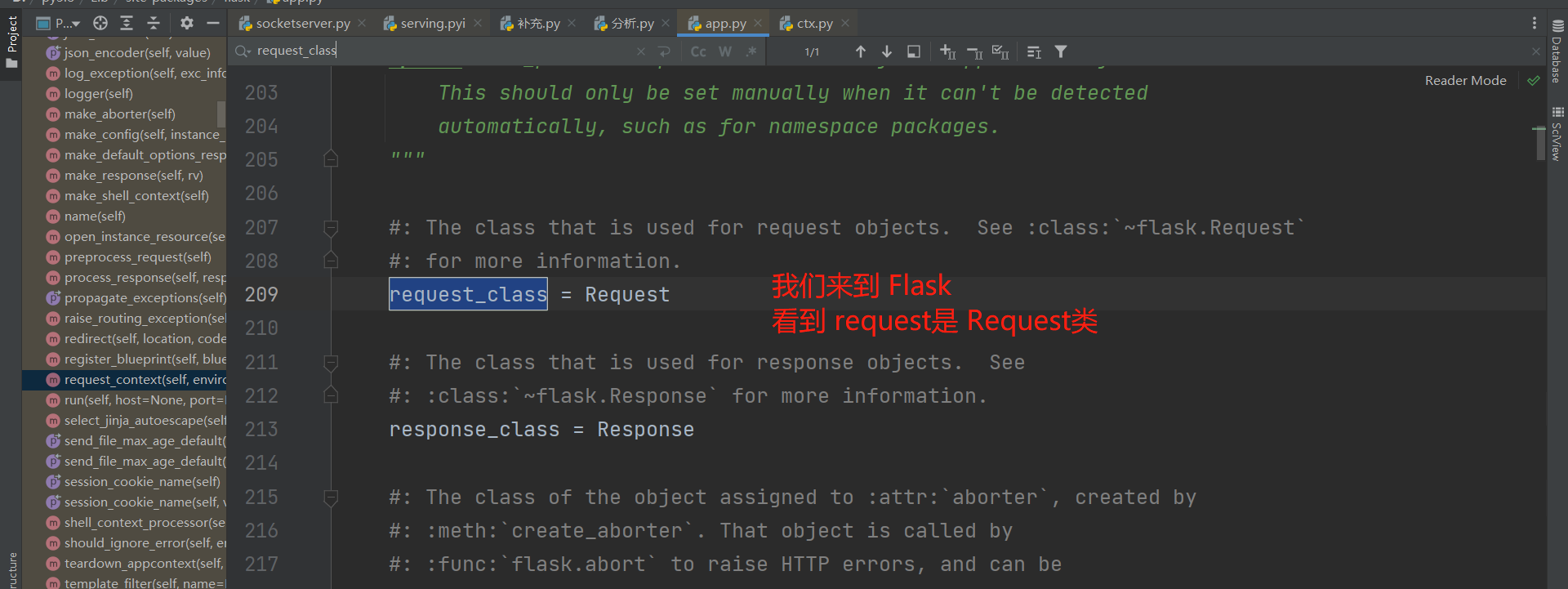Screen dimensions: 1568x589
Task: Open the SciView tool window
Action: coord(1557,134)
